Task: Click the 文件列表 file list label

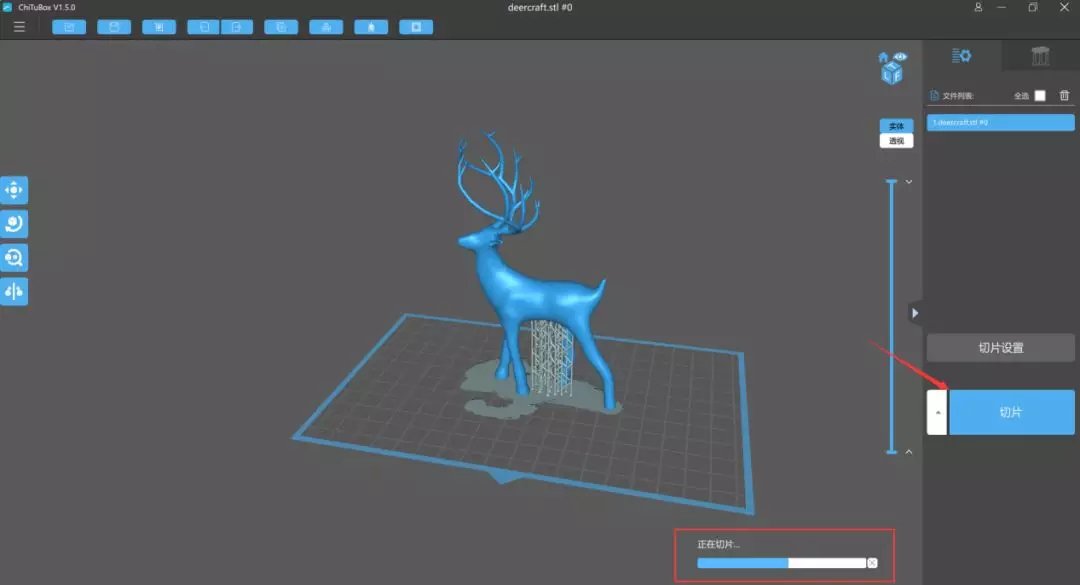Action: pos(957,96)
